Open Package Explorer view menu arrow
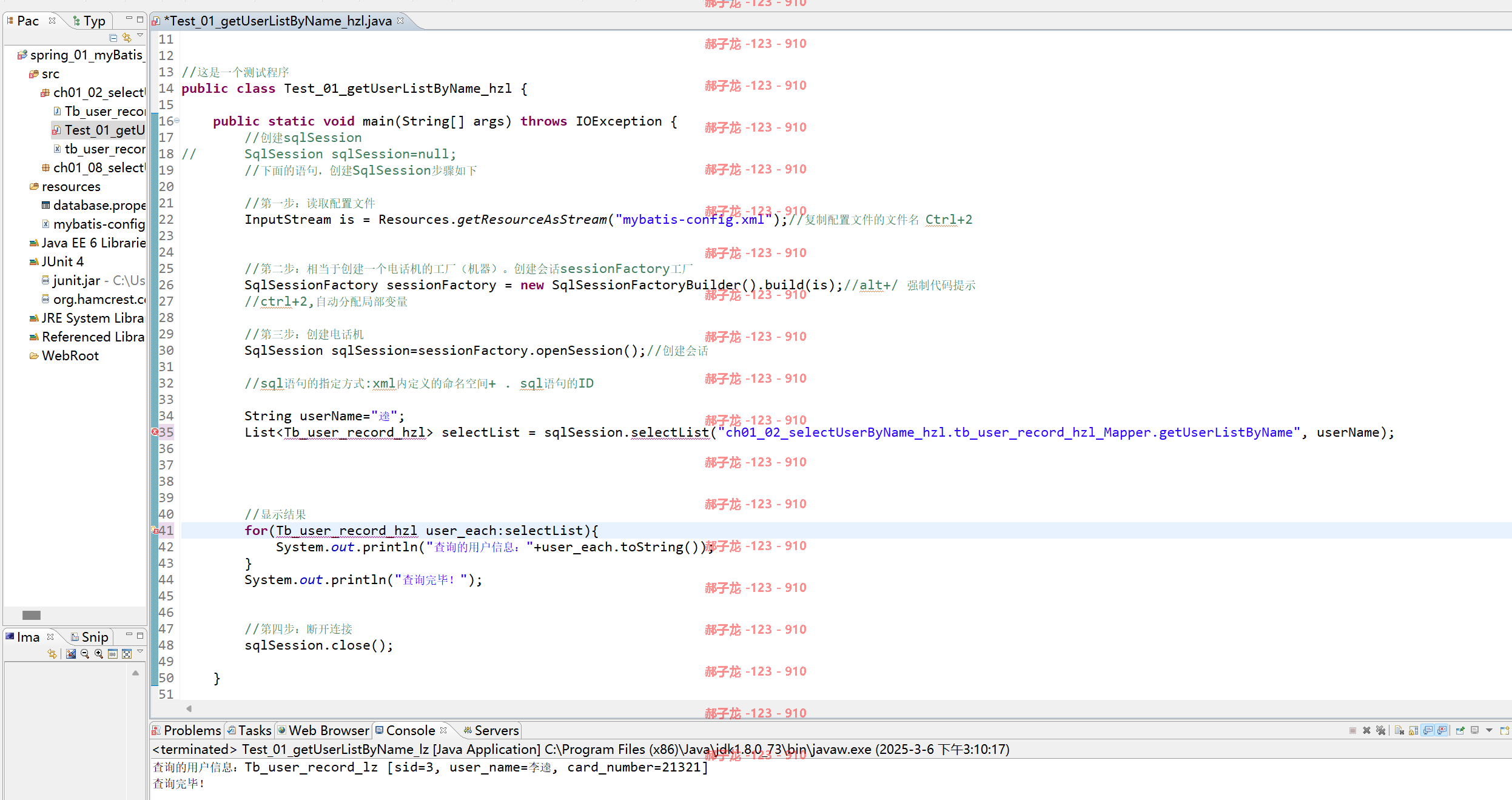1512x800 pixels. tap(140, 36)
